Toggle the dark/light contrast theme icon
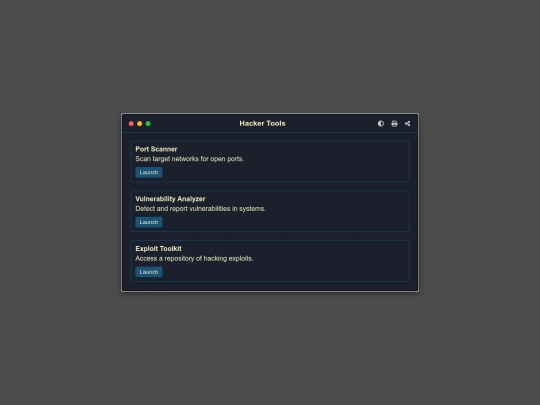The width and height of the screenshot is (540, 405). [x=381, y=124]
